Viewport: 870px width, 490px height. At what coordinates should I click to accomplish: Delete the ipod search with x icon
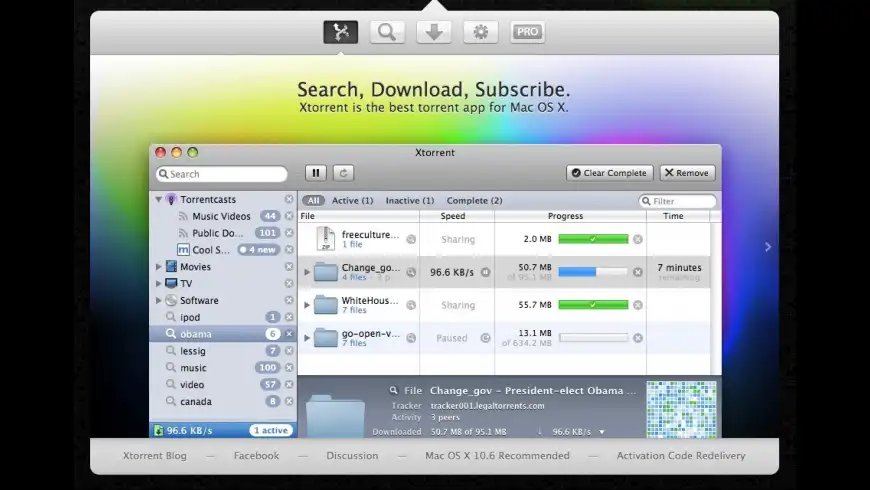(x=289, y=317)
